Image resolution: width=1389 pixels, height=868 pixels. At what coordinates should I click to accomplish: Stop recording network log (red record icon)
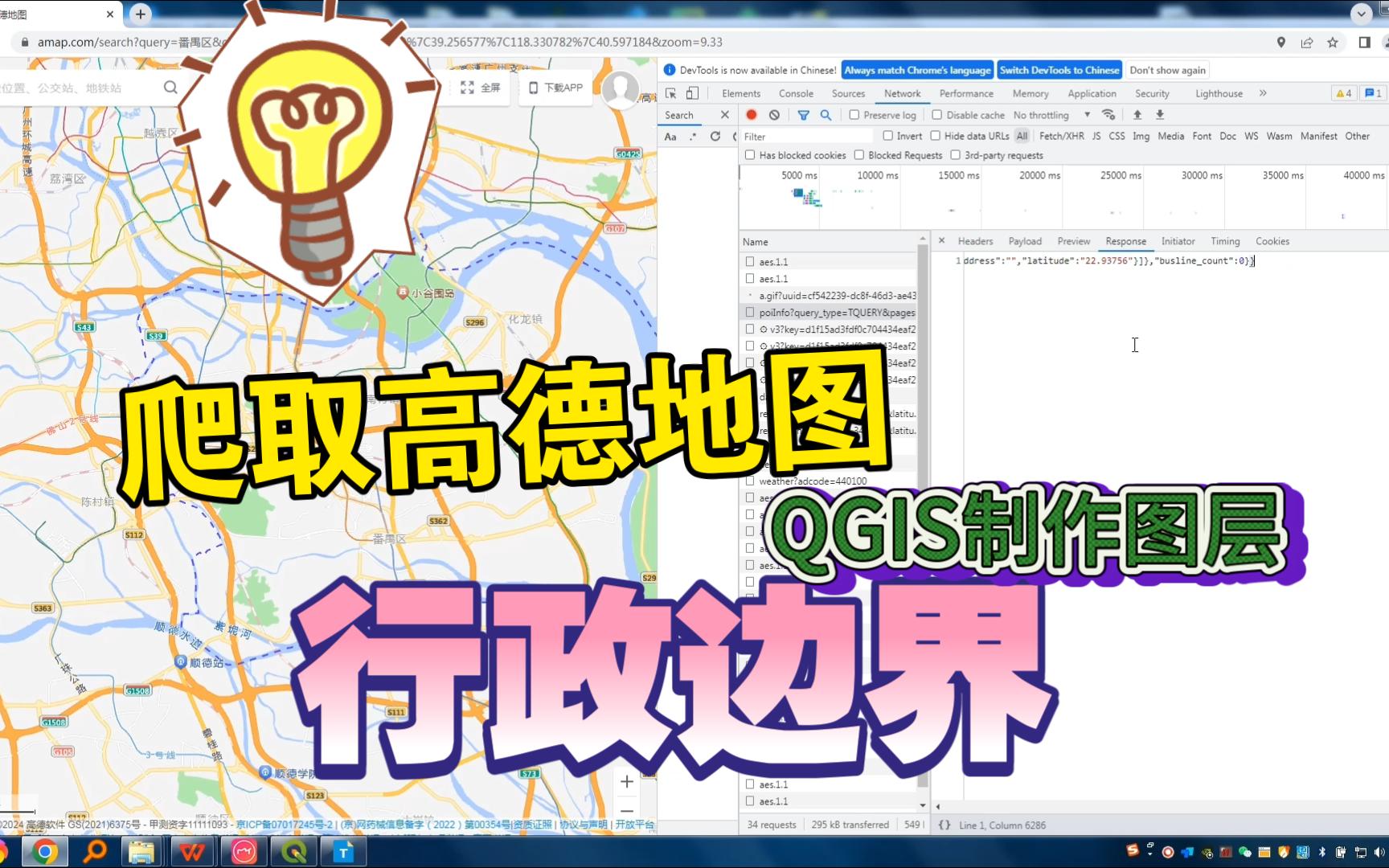click(x=751, y=115)
